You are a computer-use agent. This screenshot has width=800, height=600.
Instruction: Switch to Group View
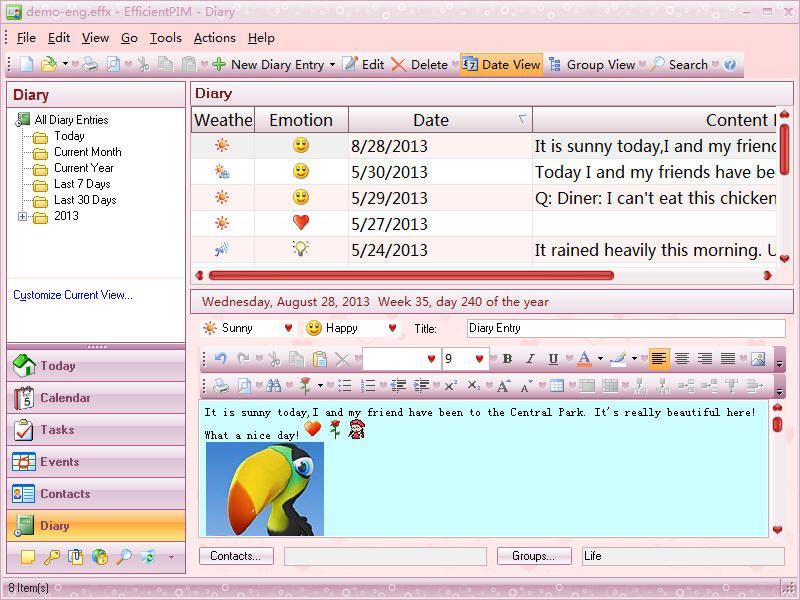(592, 65)
